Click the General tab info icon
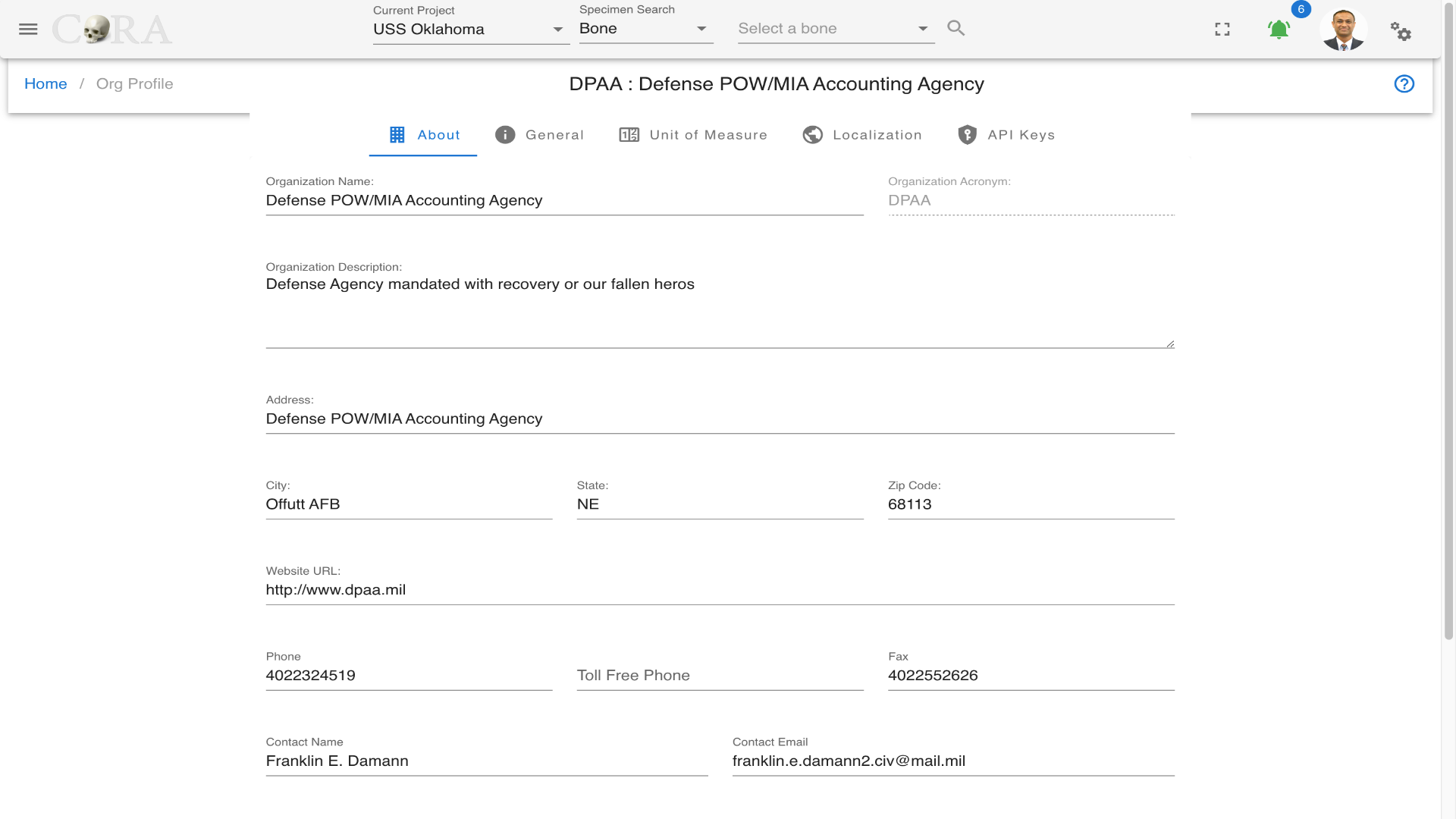The image size is (1456, 819). [x=505, y=135]
